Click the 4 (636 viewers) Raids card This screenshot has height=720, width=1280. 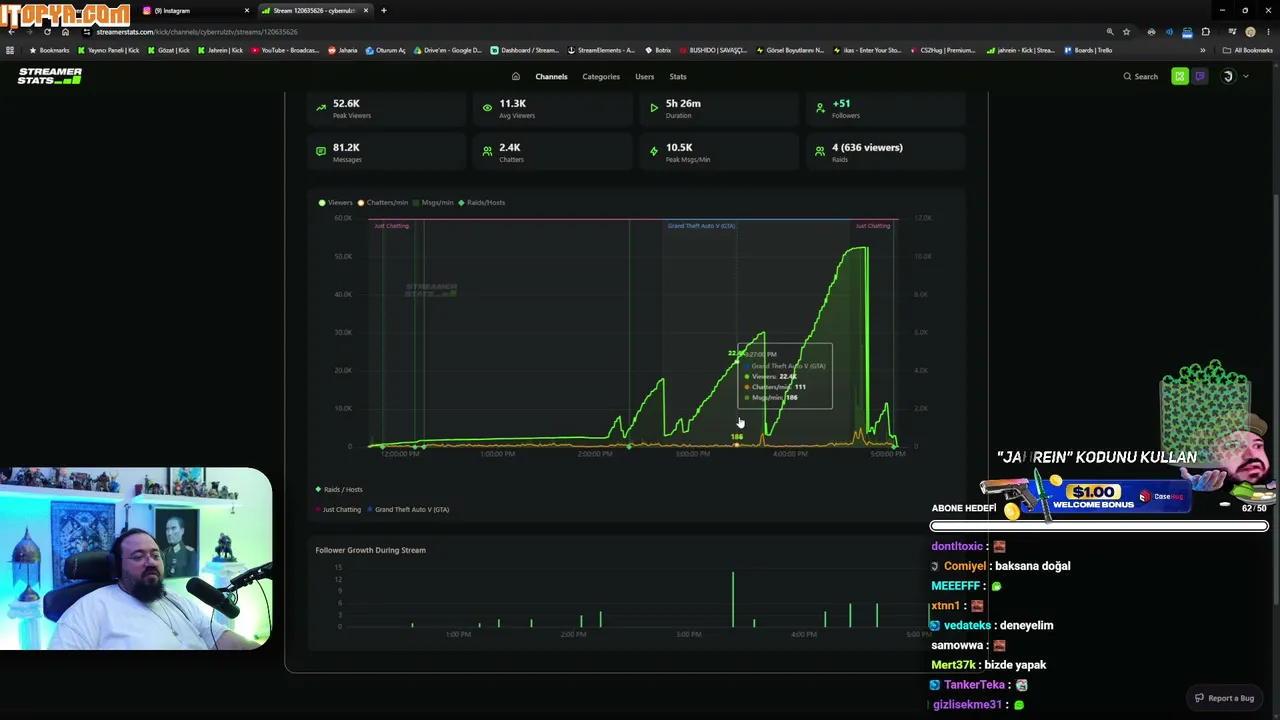884,153
